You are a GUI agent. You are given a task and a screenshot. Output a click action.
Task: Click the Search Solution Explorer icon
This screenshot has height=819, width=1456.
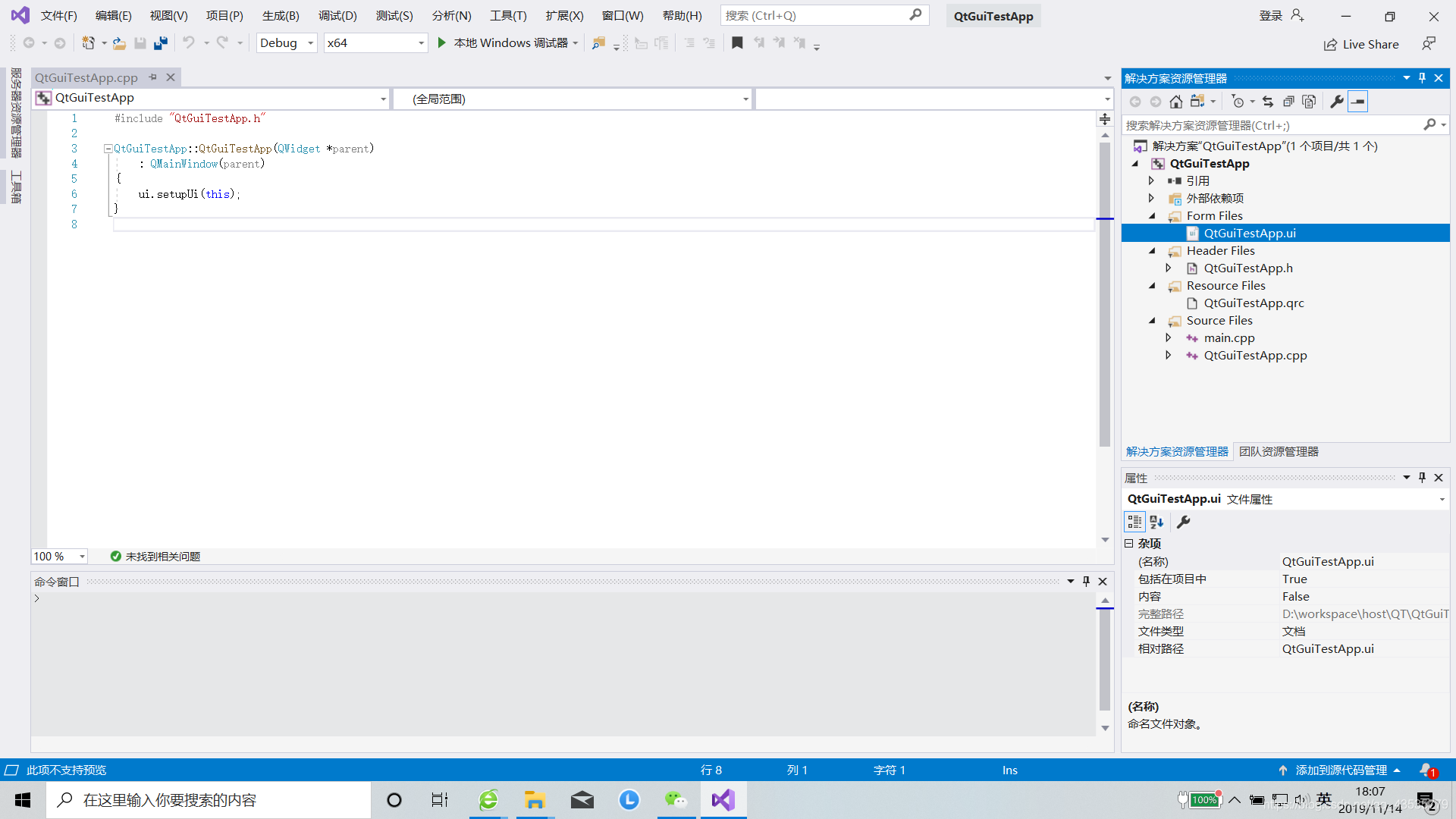1432,125
